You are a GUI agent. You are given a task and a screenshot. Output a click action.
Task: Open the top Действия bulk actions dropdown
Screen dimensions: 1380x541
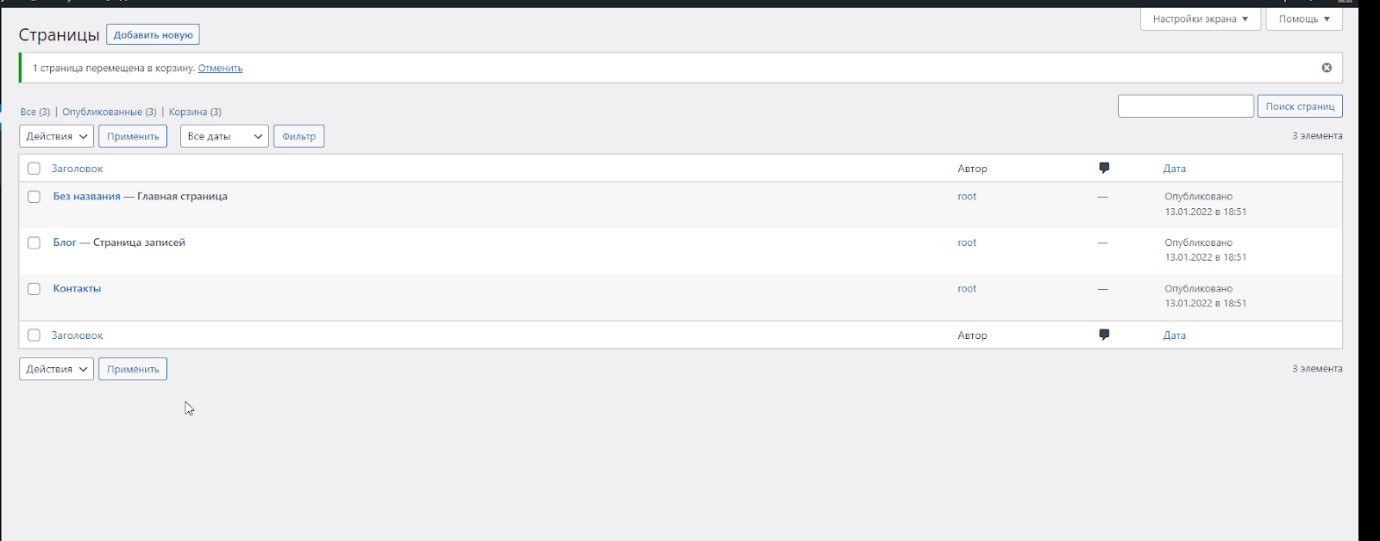click(x=56, y=136)
